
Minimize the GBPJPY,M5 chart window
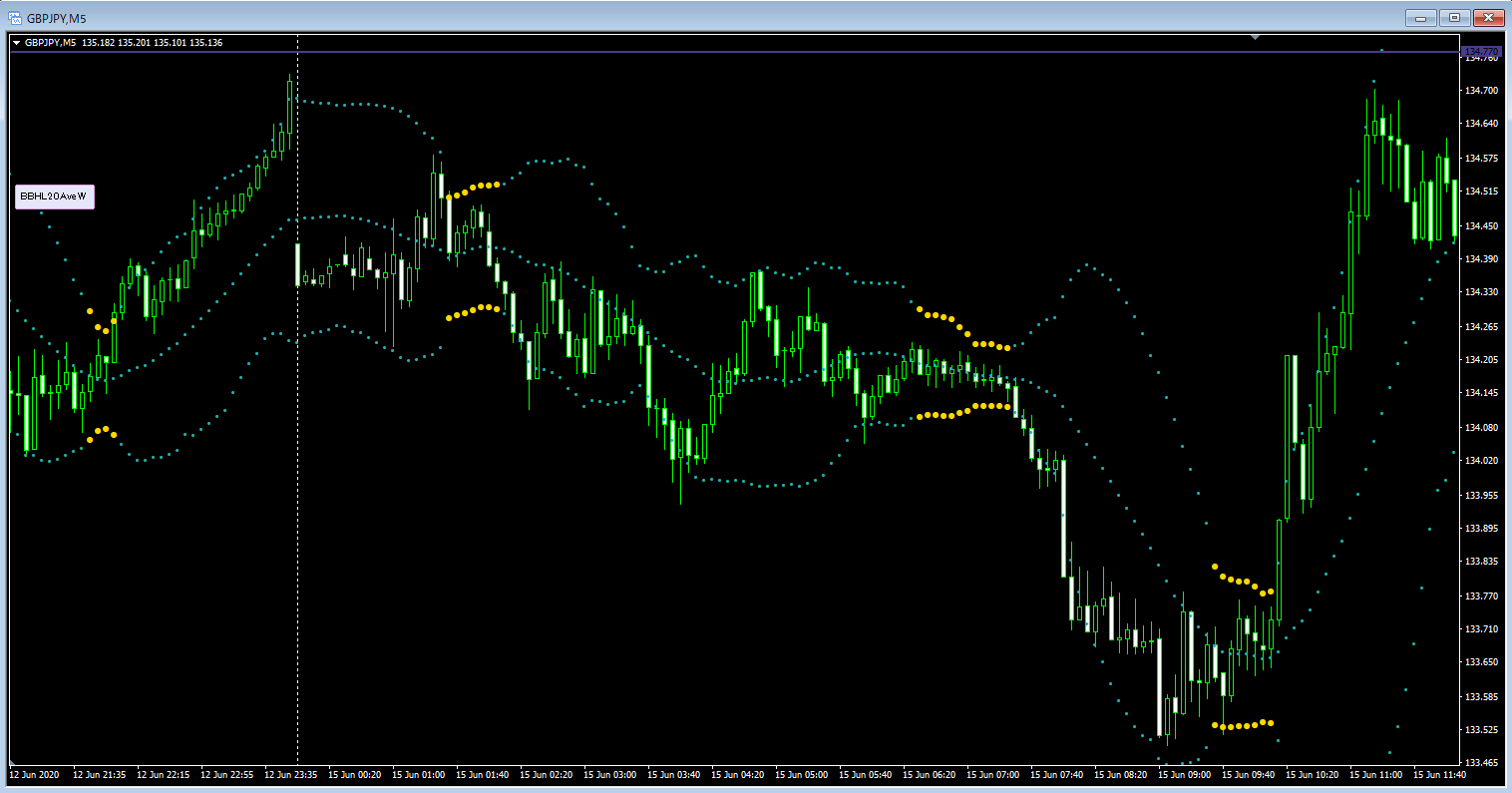(1419, 18)
